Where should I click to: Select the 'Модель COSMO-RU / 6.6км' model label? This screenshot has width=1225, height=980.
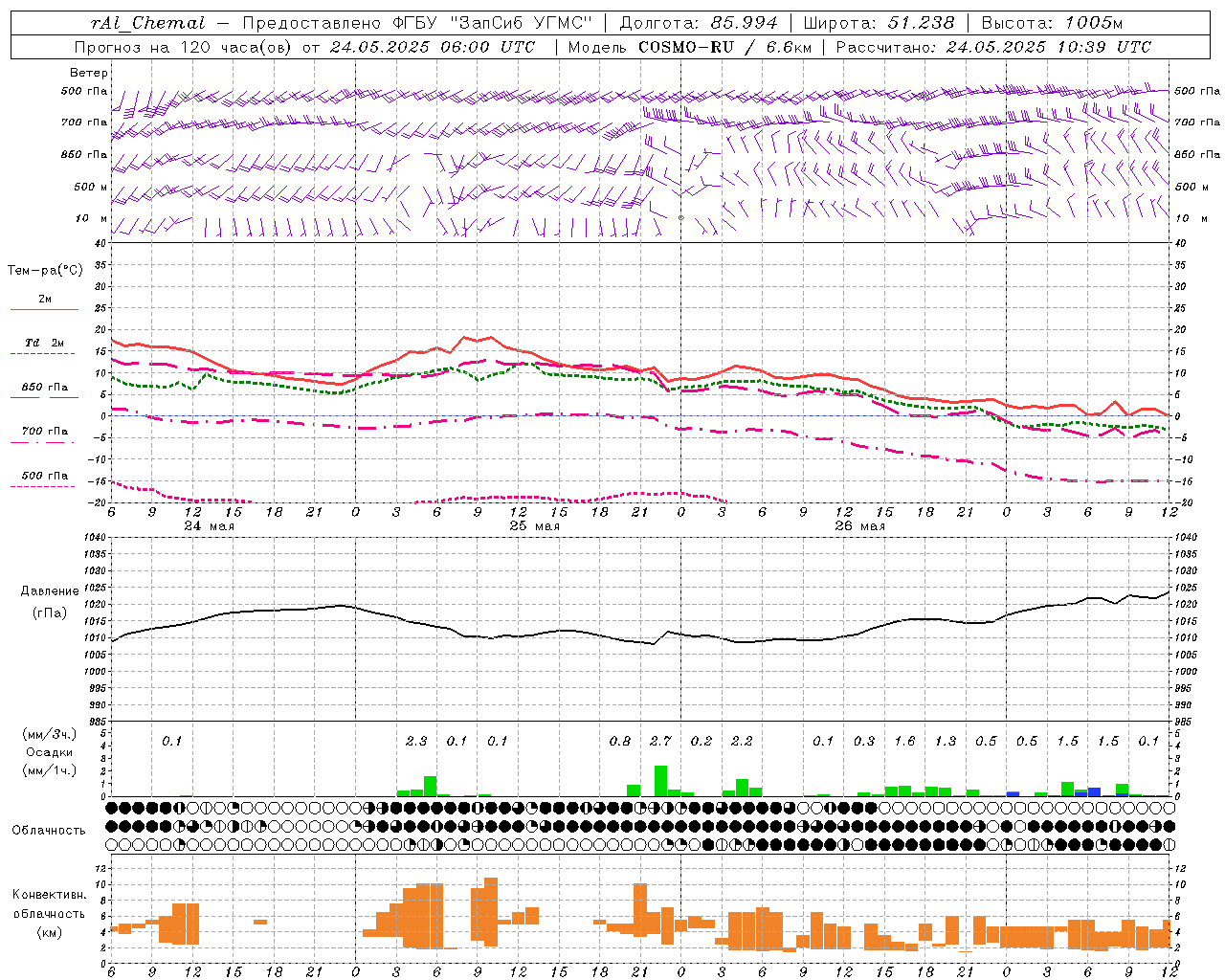pyautogui.click(x=690, y=47)
